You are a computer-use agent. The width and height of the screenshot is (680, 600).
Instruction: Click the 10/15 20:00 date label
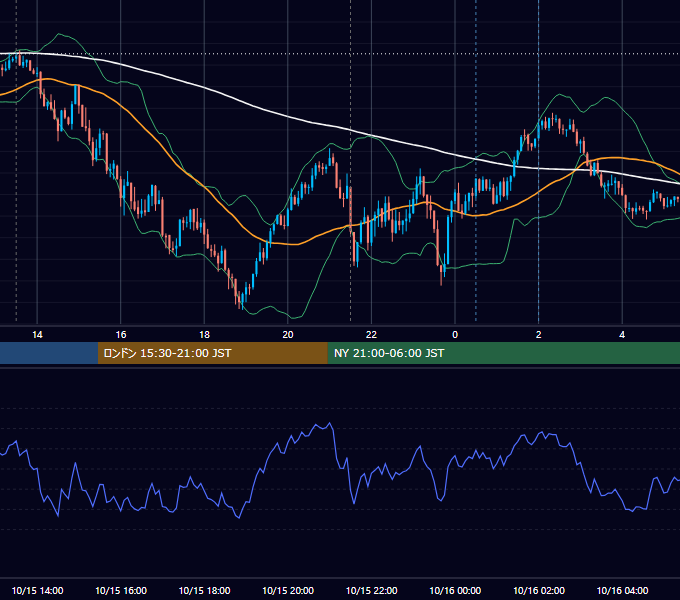pos(288,590)
